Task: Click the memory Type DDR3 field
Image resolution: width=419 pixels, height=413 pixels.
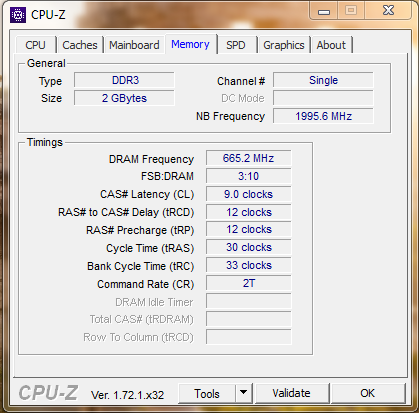Action: 124,80
